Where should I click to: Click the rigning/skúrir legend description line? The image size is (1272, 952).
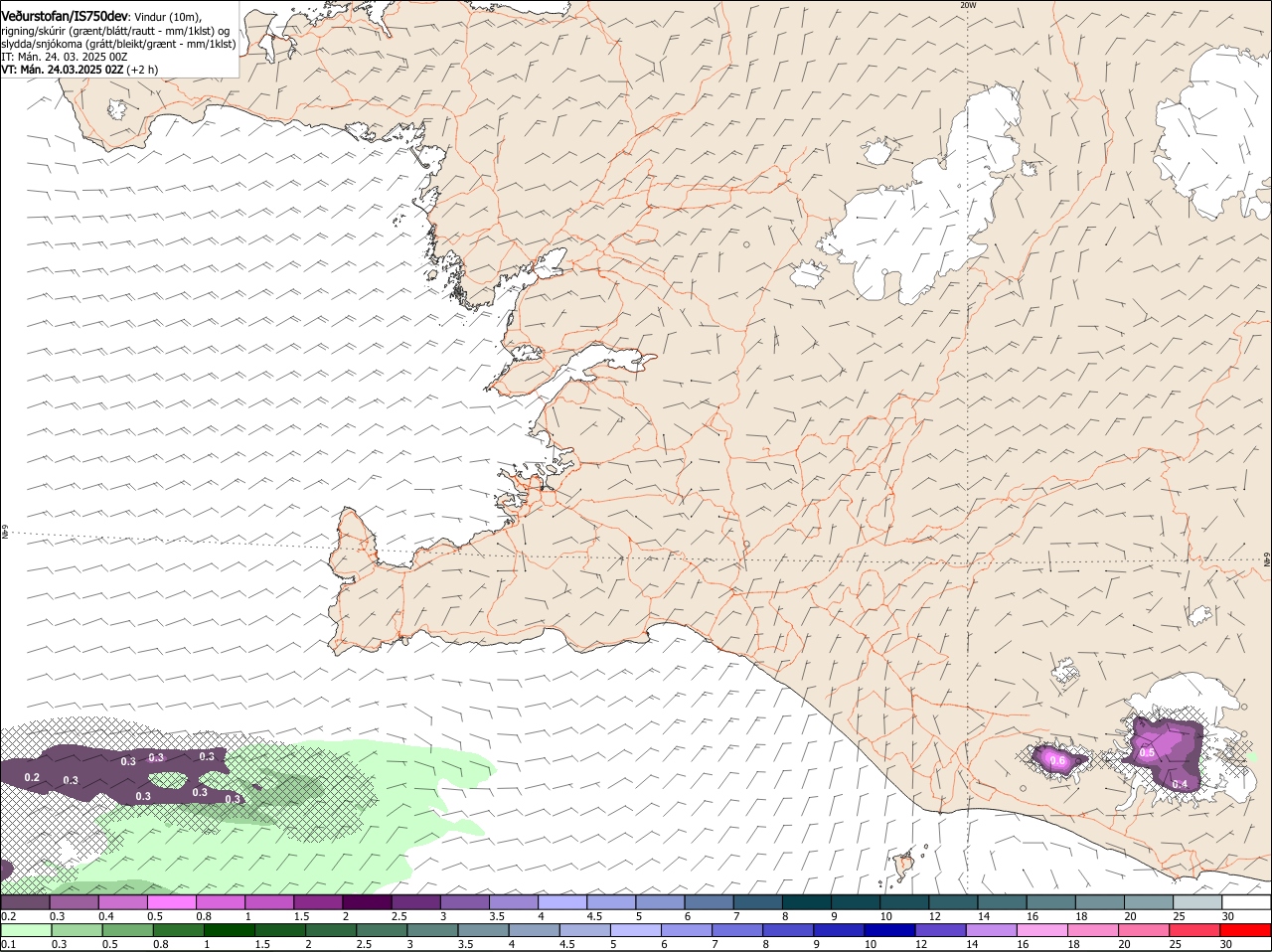pyautogui.click(x=115, y=31)
